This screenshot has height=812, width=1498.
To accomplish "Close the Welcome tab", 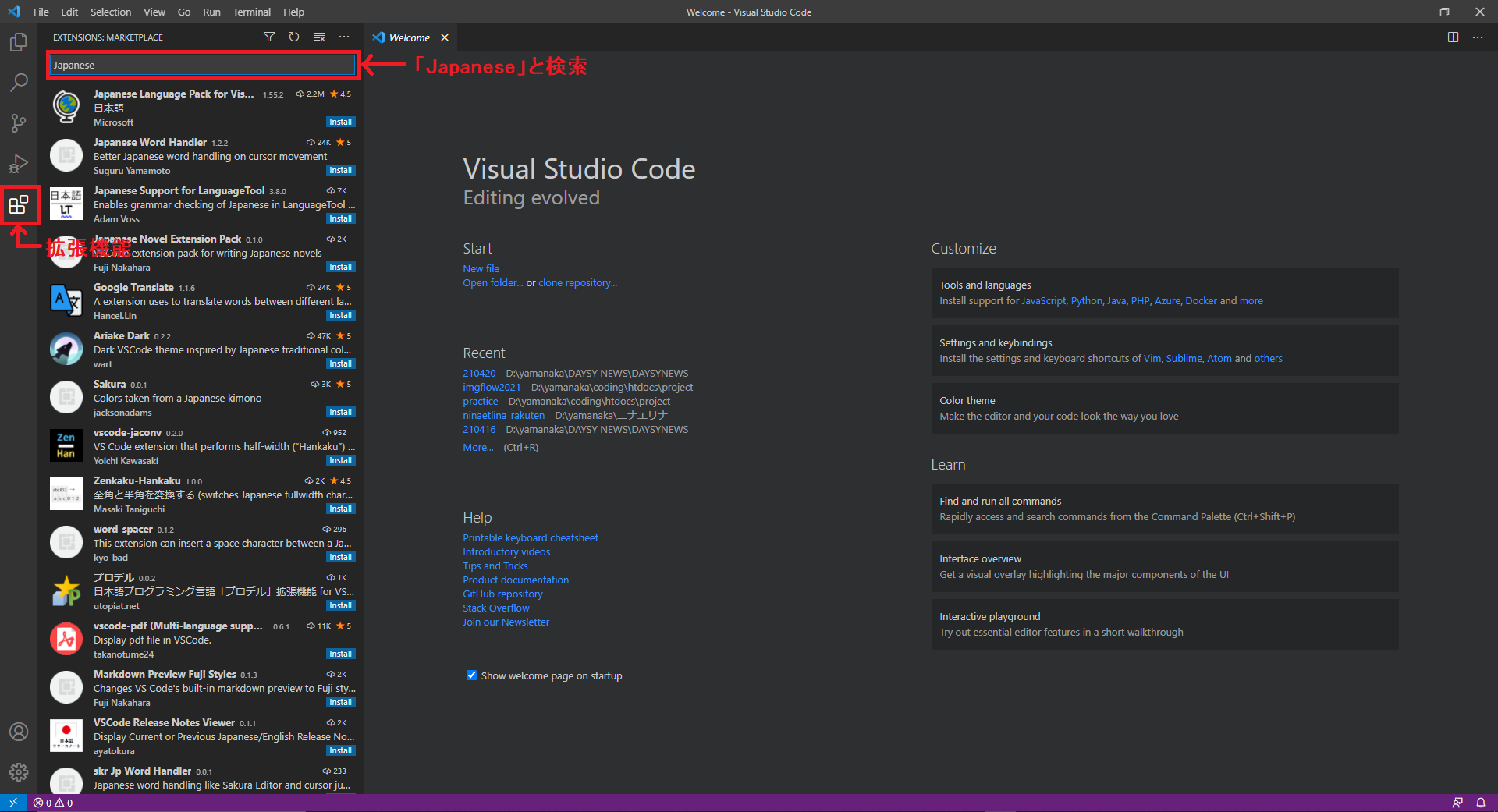I will [x=445, y=37].
